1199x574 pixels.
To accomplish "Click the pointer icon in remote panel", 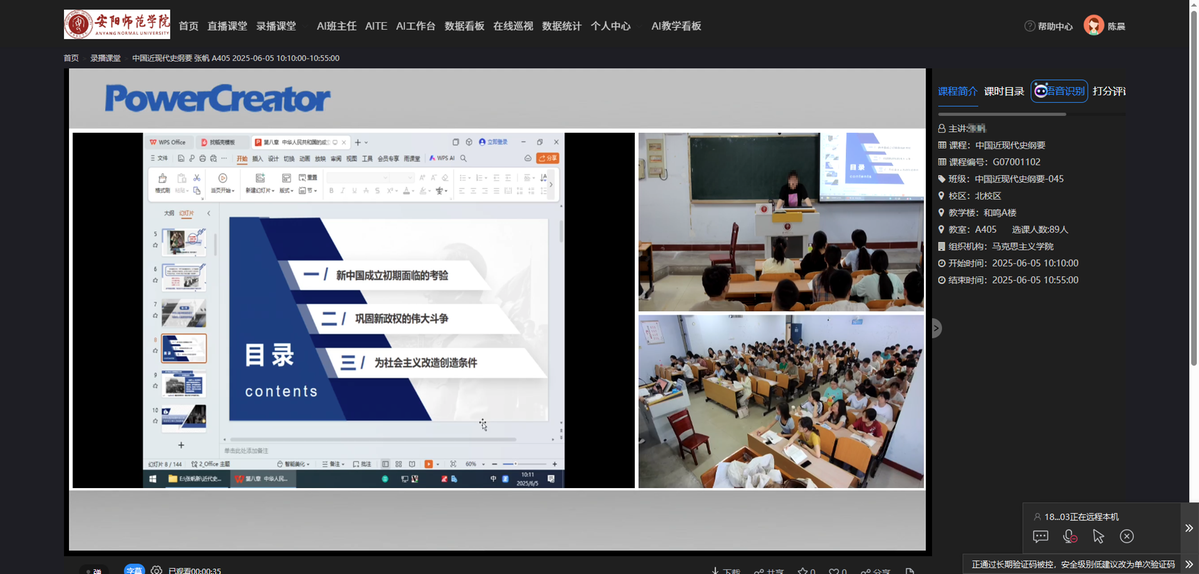I will (1098, 536).
